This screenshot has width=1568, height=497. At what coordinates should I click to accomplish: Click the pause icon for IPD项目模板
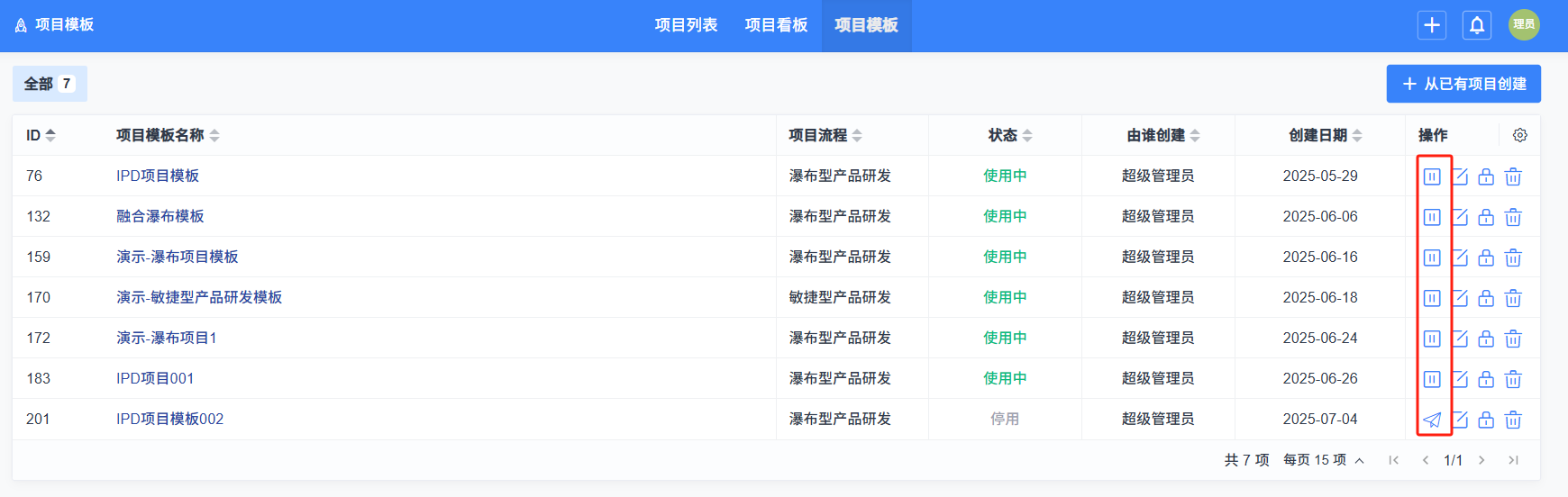(x=1432, y=176)
